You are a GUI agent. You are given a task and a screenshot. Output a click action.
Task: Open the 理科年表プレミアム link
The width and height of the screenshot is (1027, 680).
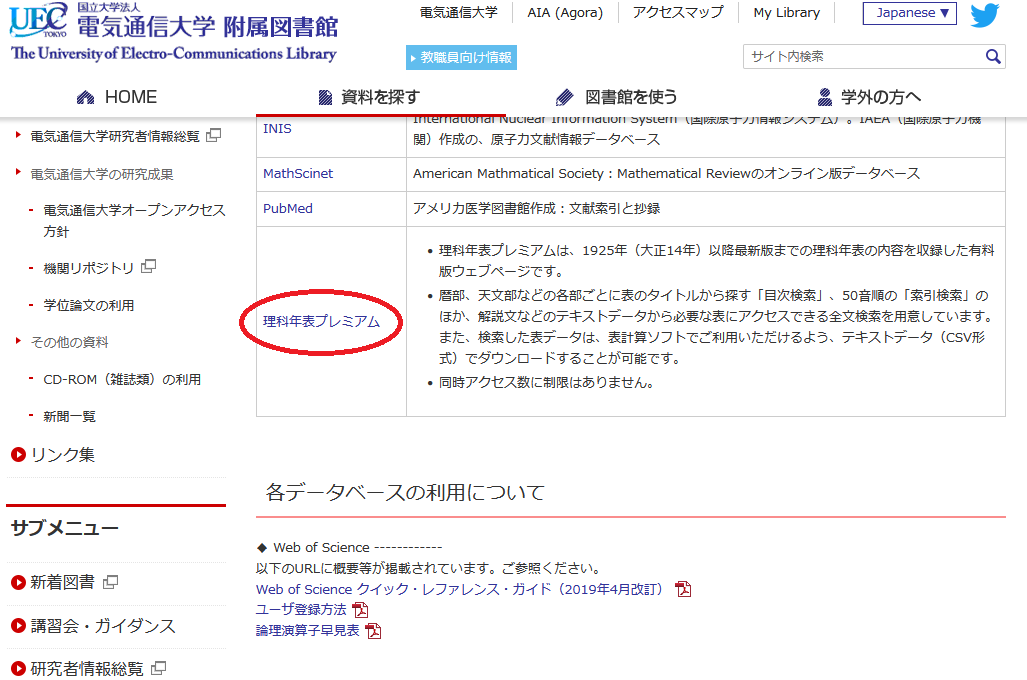(321, 322)
